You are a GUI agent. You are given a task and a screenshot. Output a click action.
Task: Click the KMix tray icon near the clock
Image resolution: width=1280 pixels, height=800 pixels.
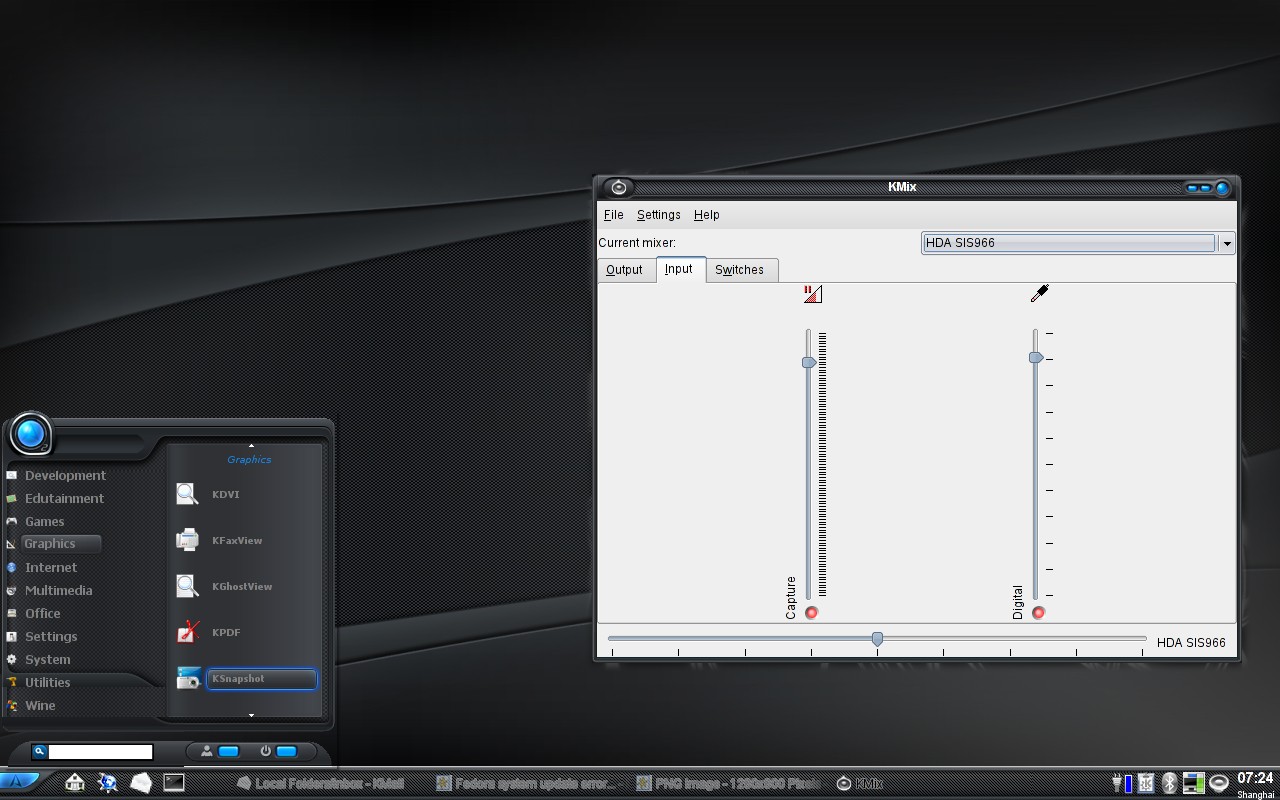tap(1218, 782)
